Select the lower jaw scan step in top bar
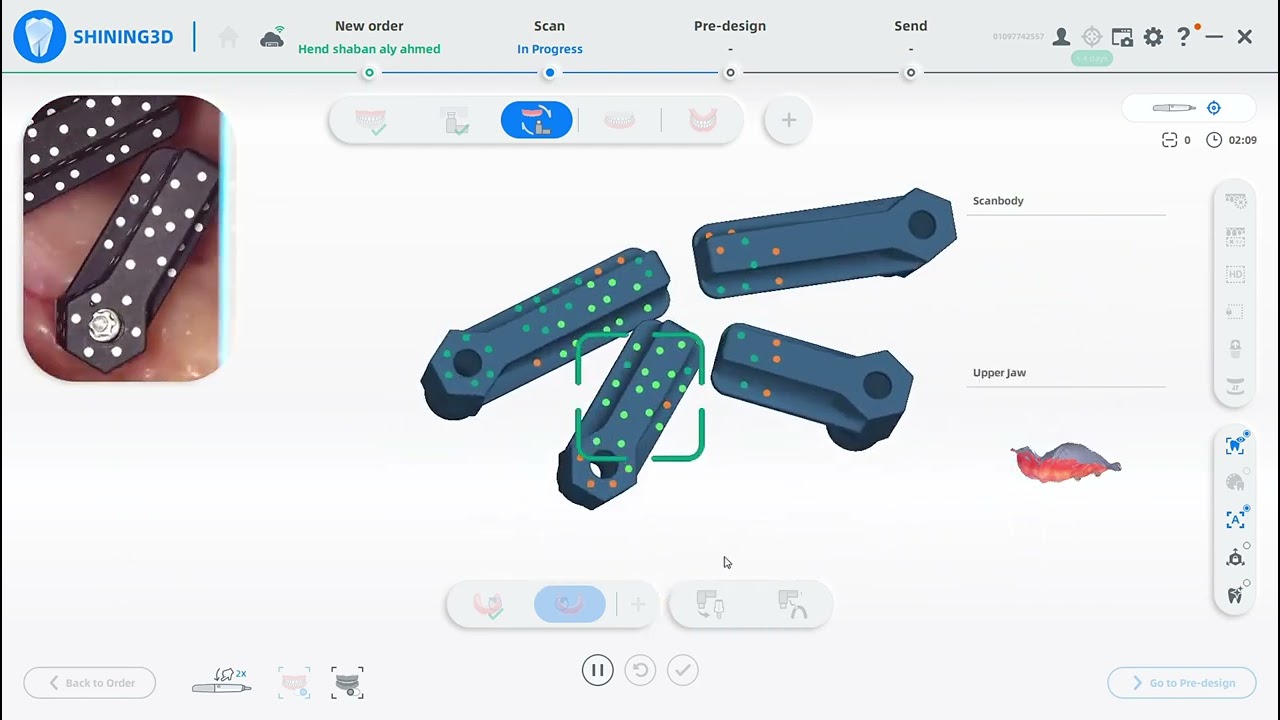The height and width of the screenshot is (720, 1280). point(703,121)
